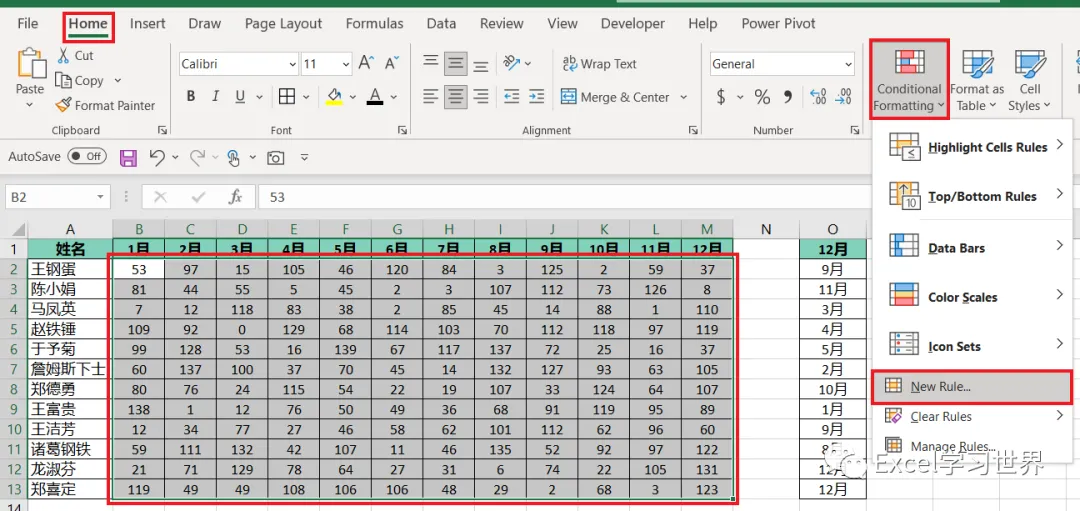The height and width of the screenshot is (511, 1080).
Task: Click the Middle Align icon
Action: point(455,63)
